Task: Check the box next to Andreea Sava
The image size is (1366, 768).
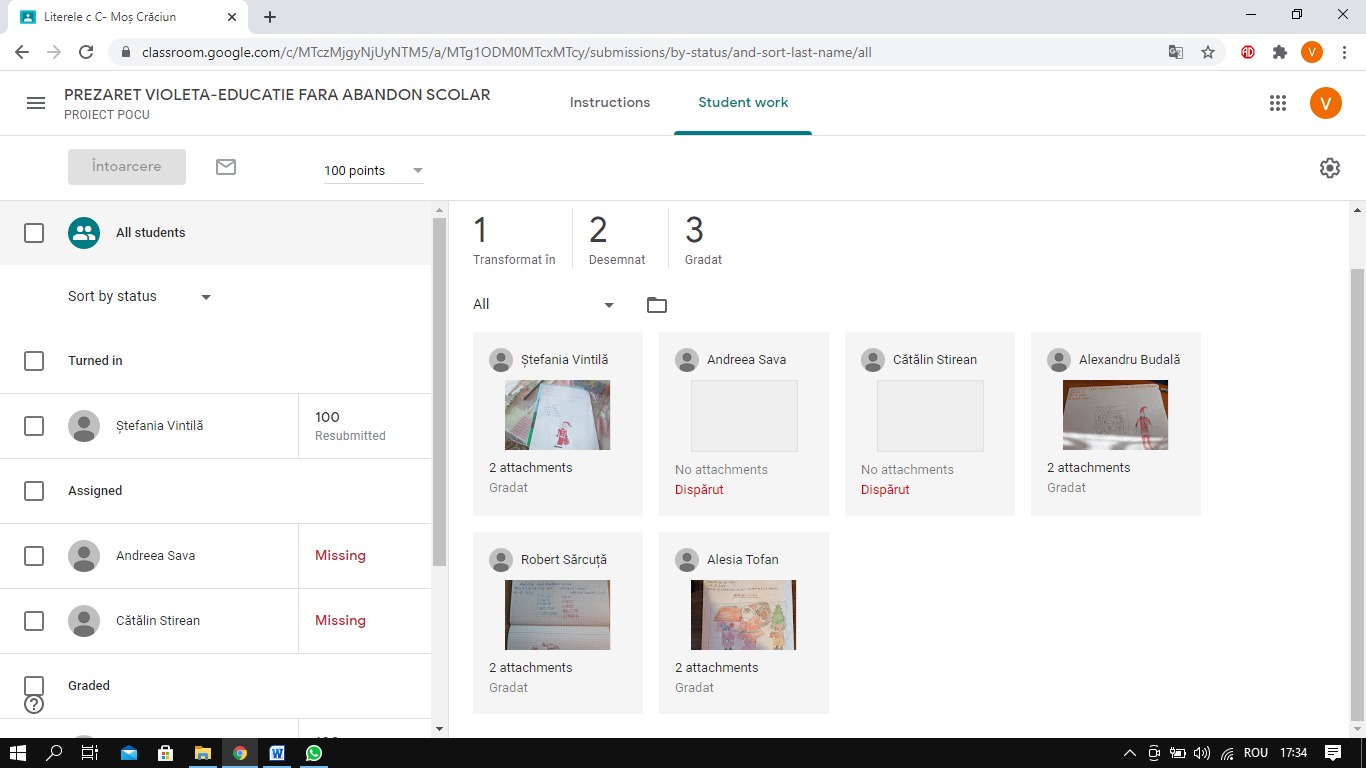Action: coord(34,556)
